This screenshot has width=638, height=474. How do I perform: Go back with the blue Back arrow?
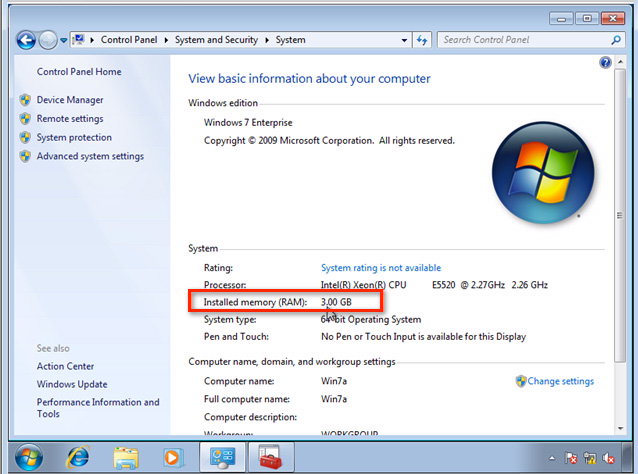[x=26, y=40]
